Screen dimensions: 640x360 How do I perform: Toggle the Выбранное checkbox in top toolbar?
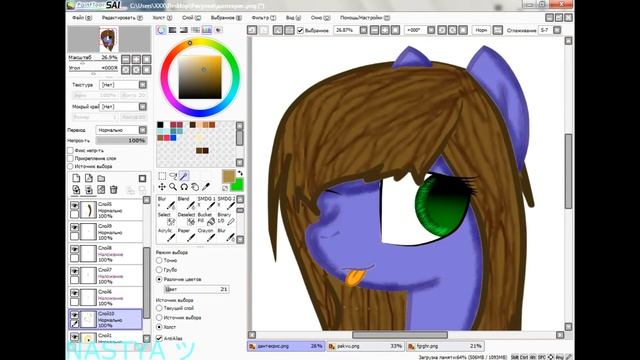tap(300, 30)
